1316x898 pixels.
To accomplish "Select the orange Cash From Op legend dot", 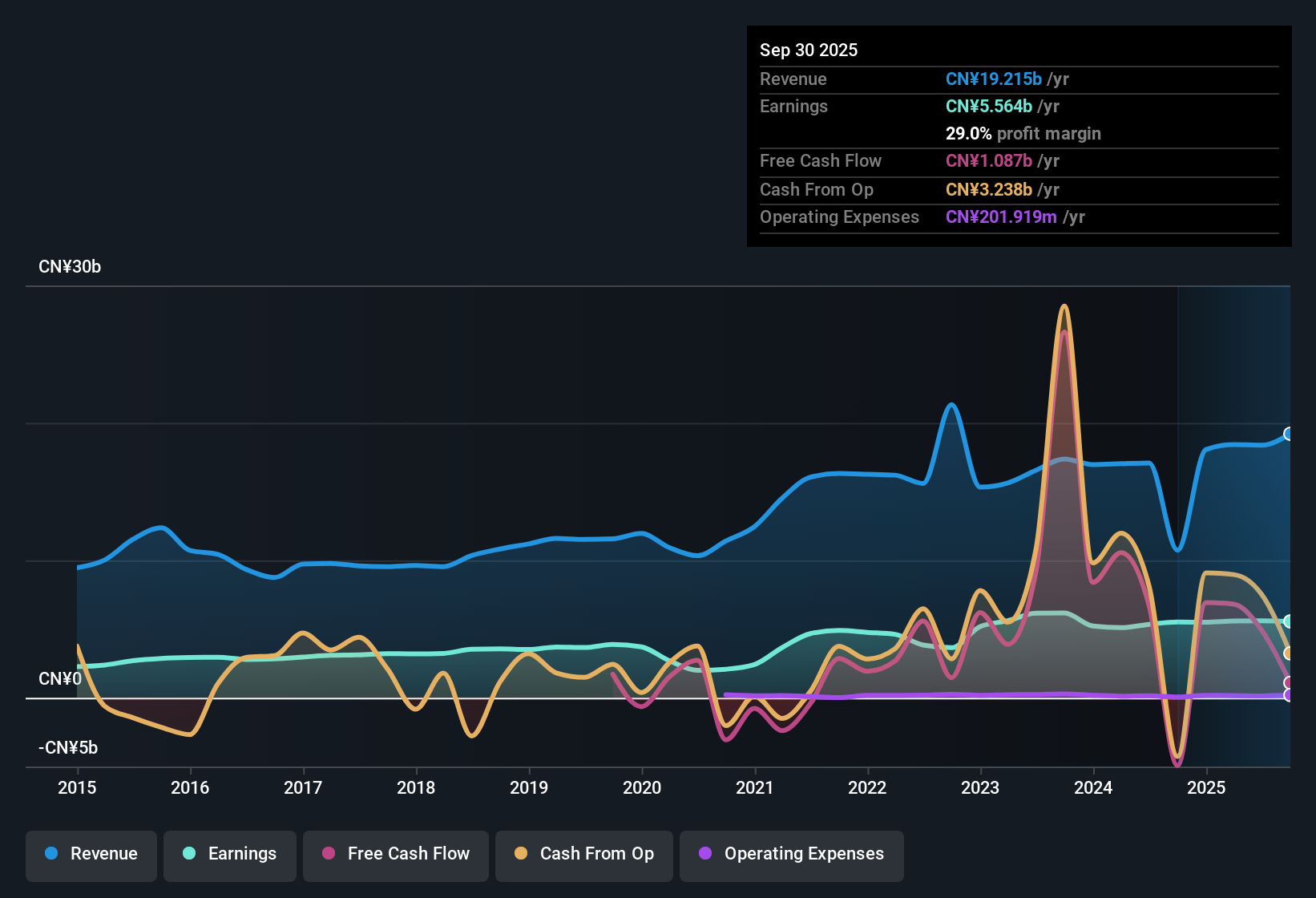I will [521, 854].
